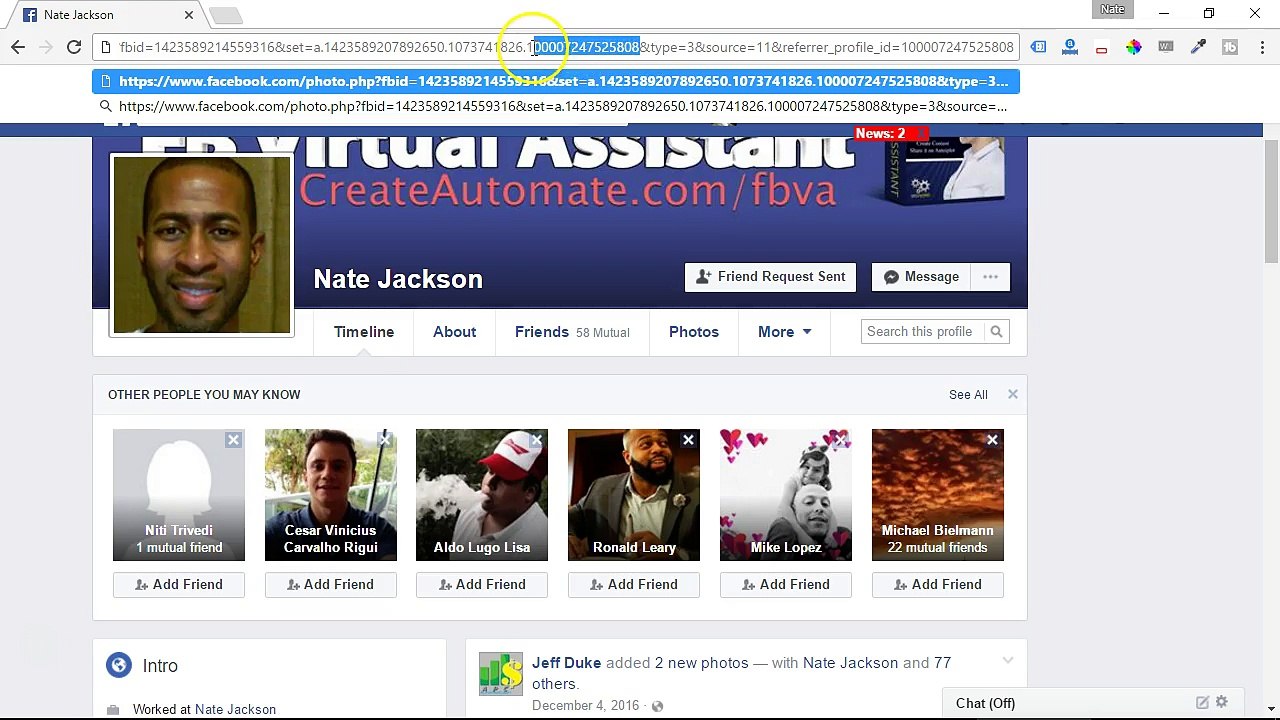The height and width of the screenshot is (720, 1280).
Task: Click the gray W extension icon
Action: coord(1165,47)
